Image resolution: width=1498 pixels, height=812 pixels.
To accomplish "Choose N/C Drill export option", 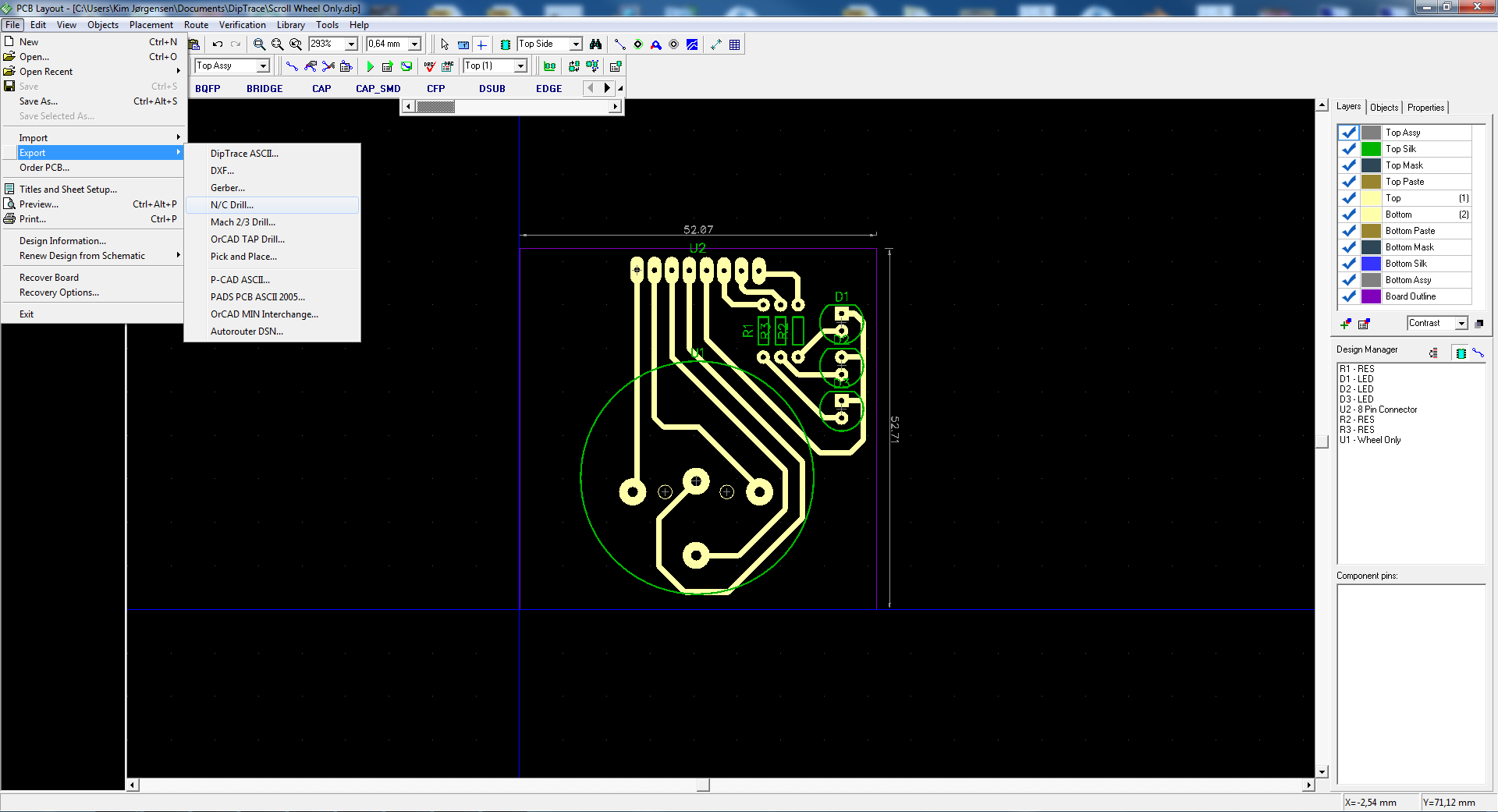I will [272, 205].
